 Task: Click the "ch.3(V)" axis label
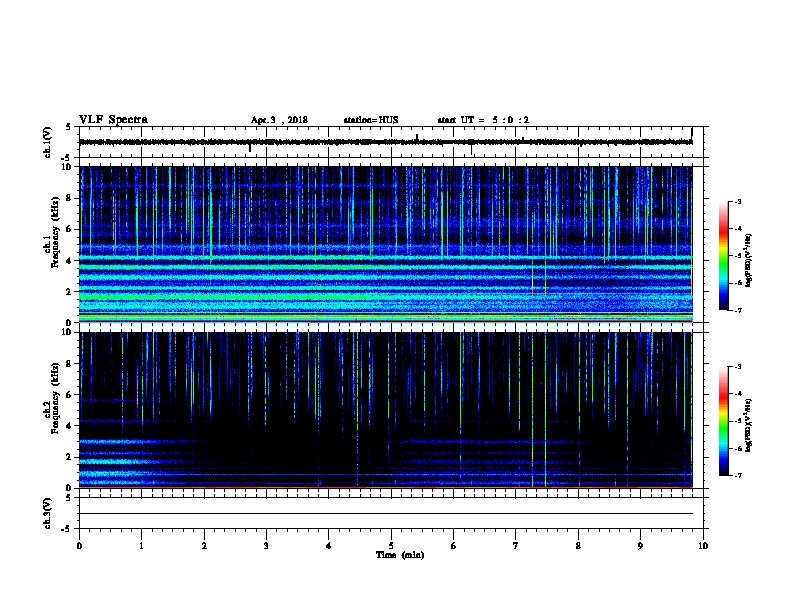(x=47, y=513)
